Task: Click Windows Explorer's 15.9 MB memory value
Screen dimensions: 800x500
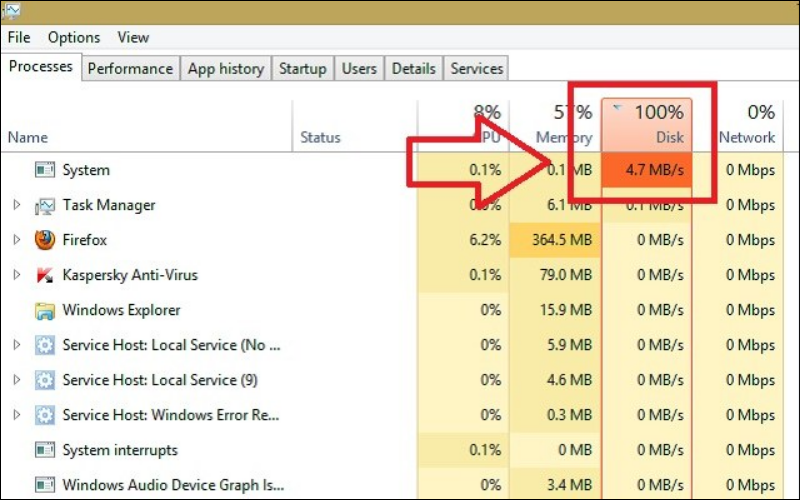Action: click(x=566, y=310)
